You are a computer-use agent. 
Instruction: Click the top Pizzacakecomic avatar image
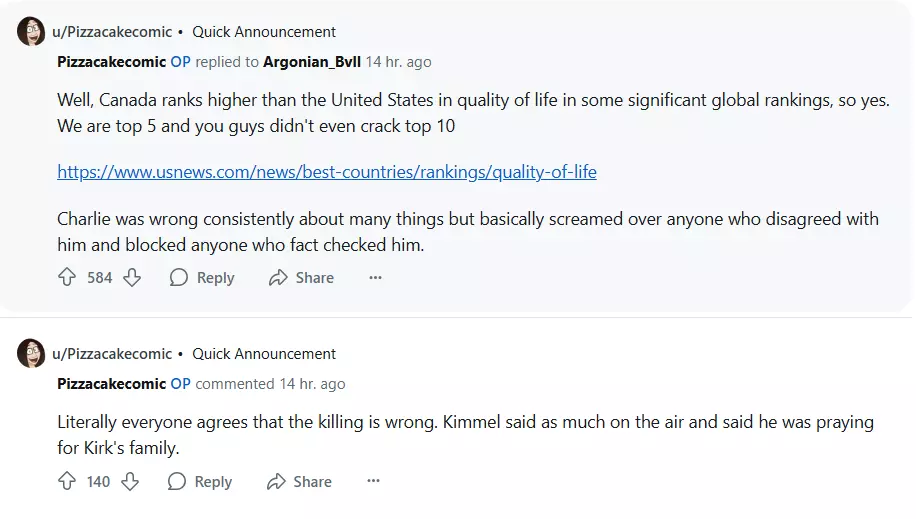click(x=31, y=32)
